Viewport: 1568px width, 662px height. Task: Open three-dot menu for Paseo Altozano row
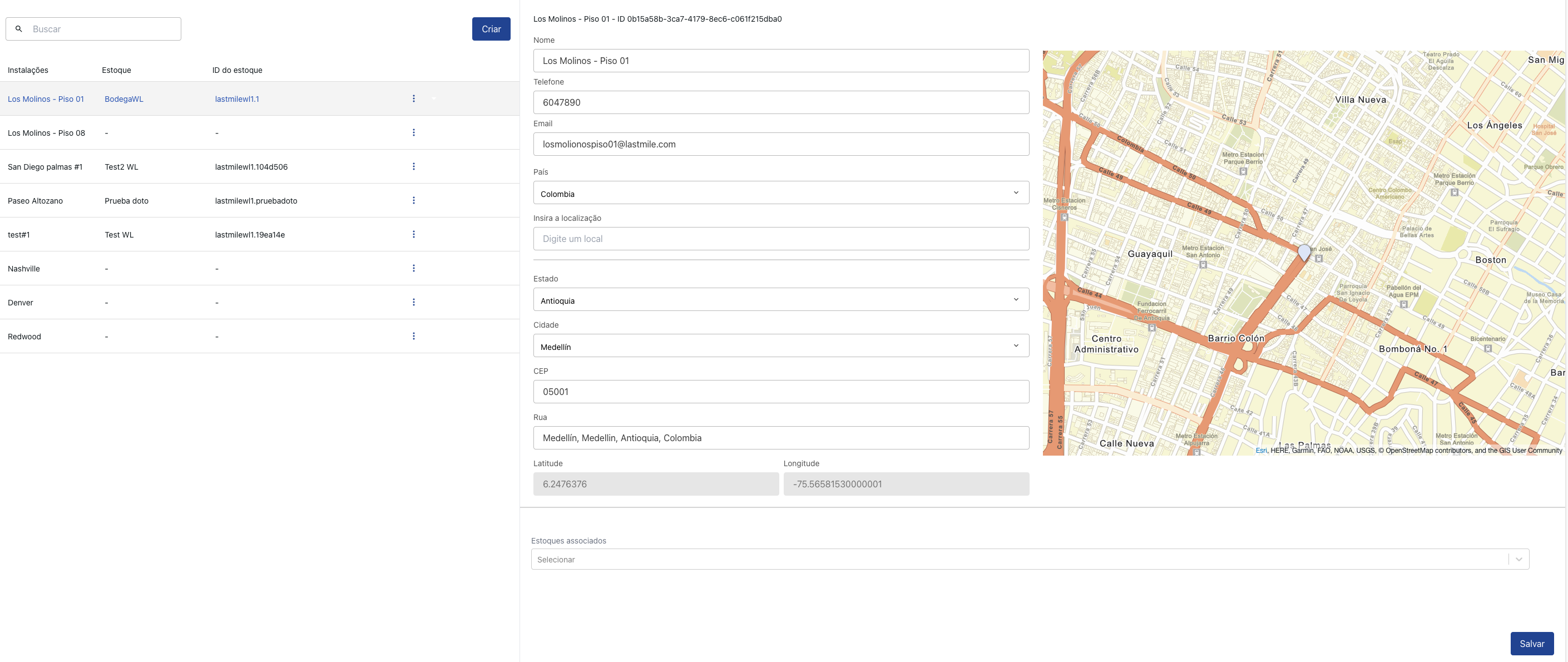point(414,200)
